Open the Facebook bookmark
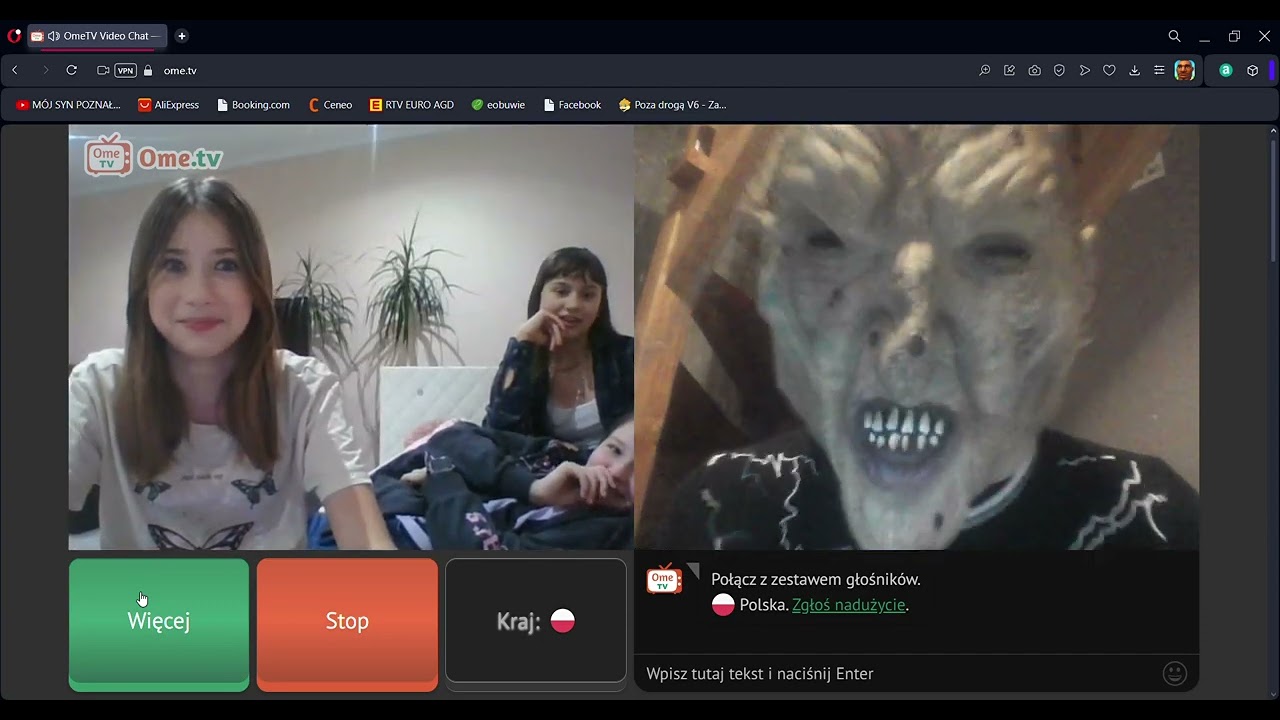1280x720 pixels. 572,105
